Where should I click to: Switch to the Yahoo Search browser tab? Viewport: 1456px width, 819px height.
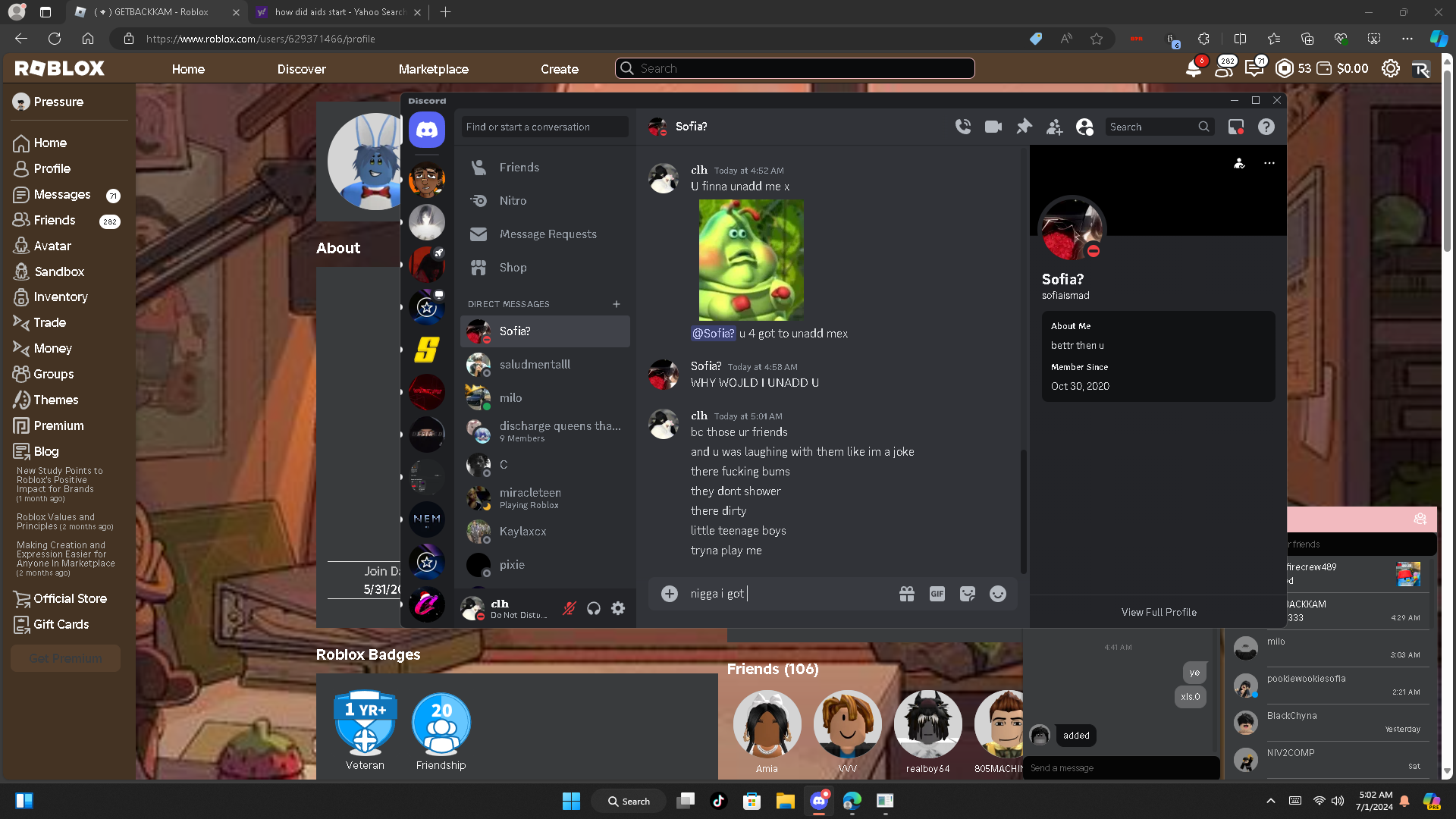pos(337,12)
